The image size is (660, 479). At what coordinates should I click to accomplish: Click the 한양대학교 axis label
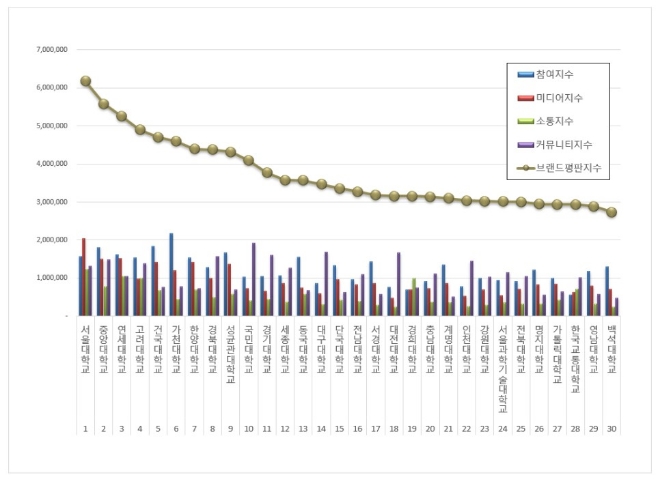pos(194,349)
